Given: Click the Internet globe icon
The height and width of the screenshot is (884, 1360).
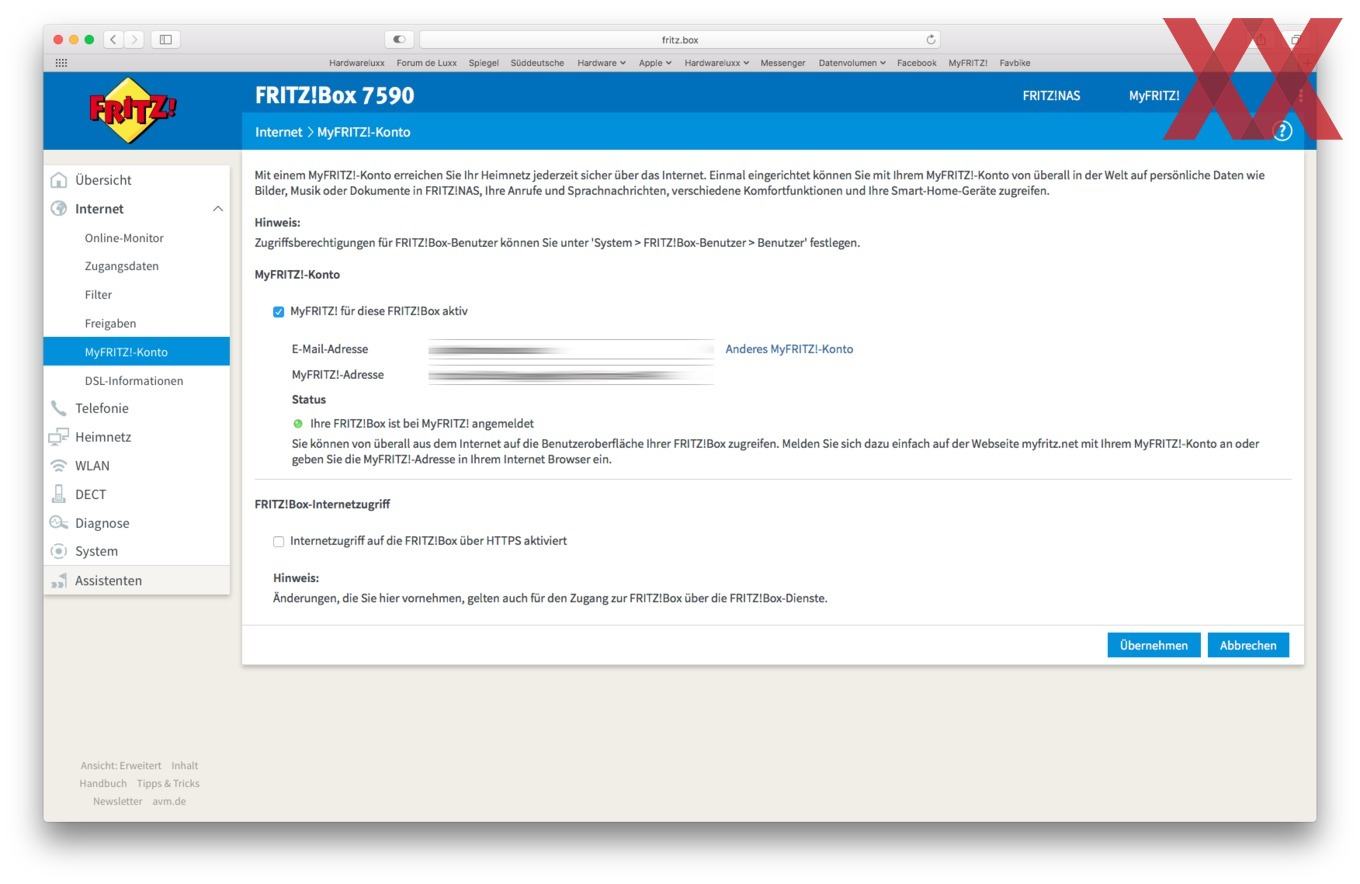Looking at the screenshot, I should [59, 209].
